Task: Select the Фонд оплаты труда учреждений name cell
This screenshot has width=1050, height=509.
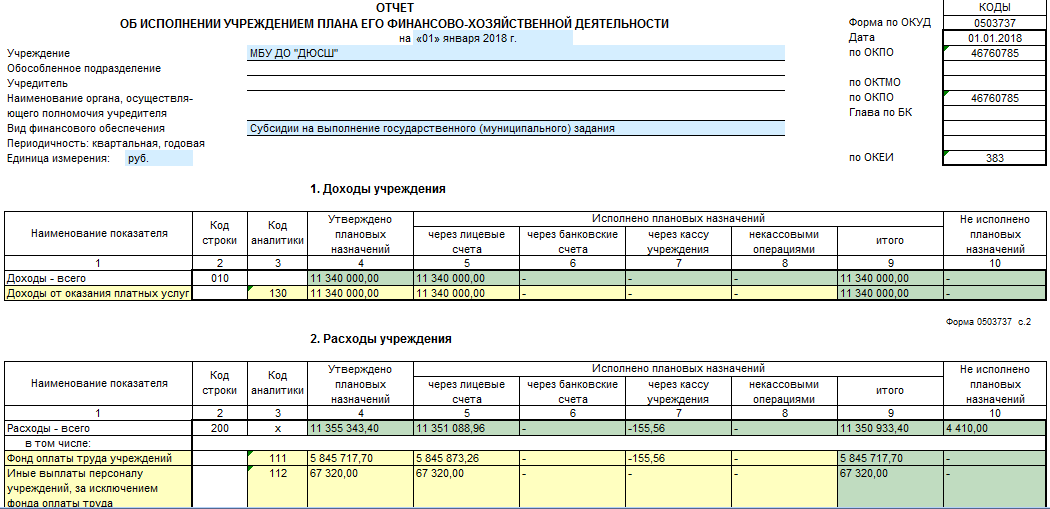Action: (98, 459)
